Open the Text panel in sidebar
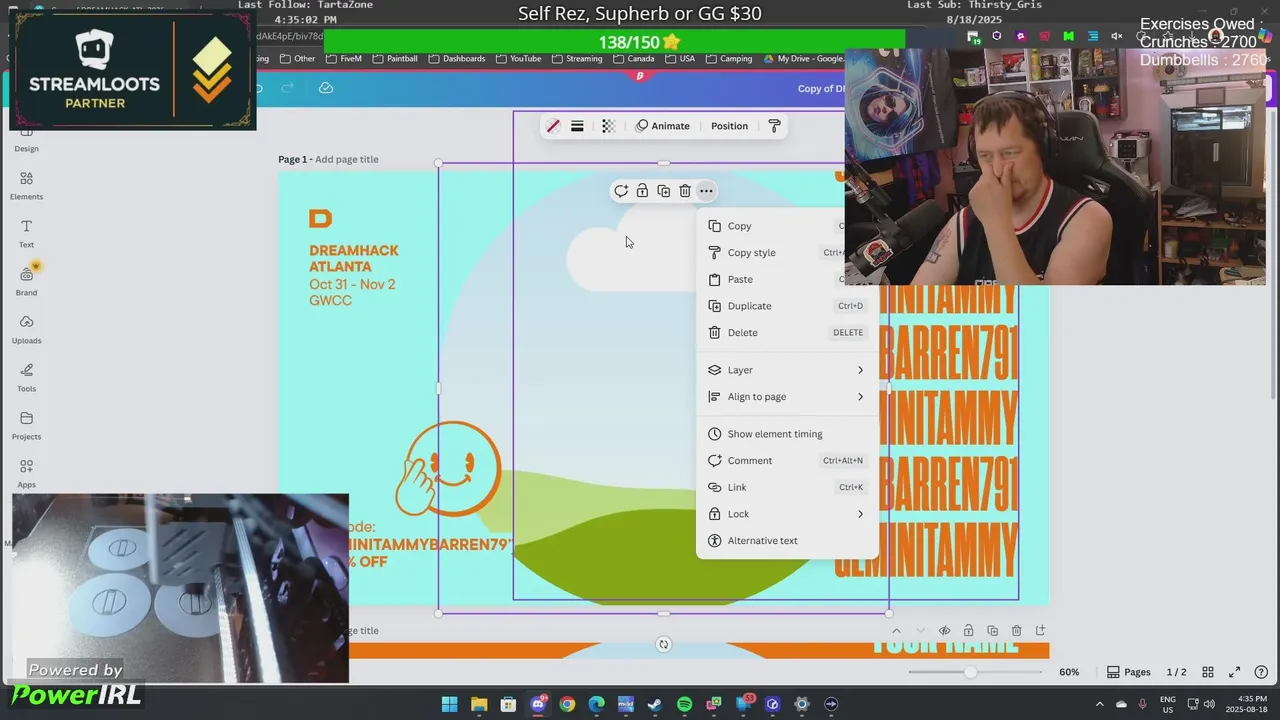Screen dimensions: 1280x720 [x=26, y=233]
